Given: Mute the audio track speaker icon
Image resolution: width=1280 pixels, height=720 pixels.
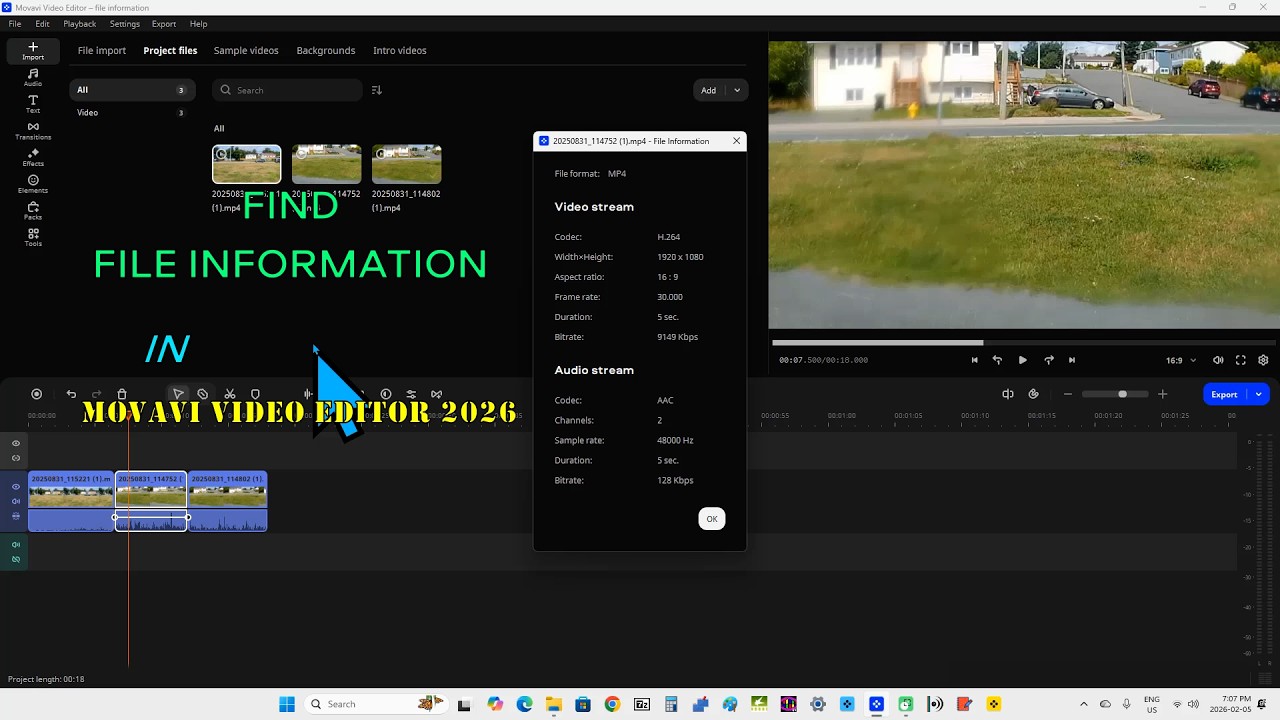Looking at the screenshot, I should (16, 545).
